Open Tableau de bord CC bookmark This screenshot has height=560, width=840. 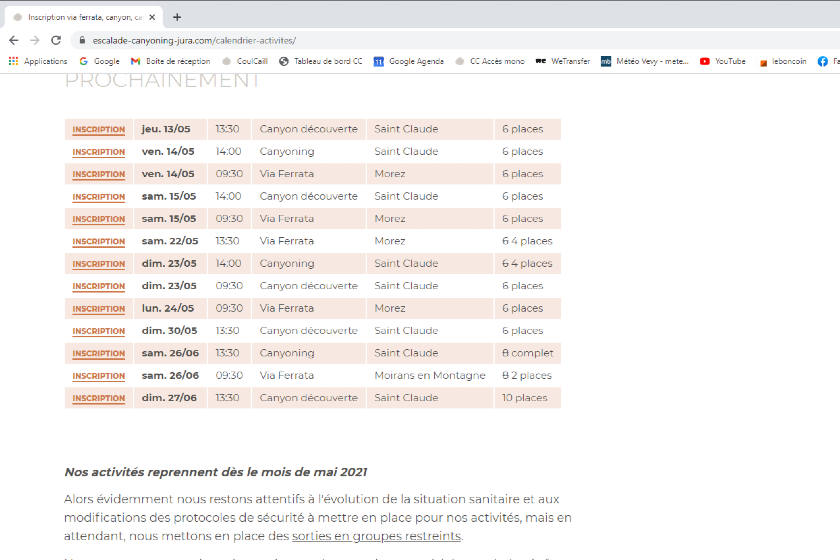pos(320,61)
